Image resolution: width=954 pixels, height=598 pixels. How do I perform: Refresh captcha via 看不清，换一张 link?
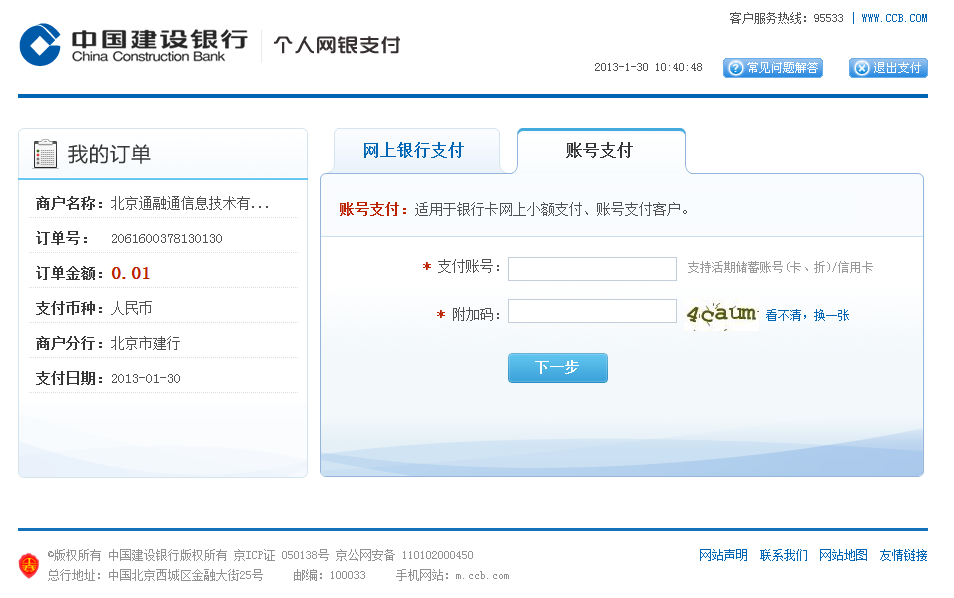[x=807, y=315]
